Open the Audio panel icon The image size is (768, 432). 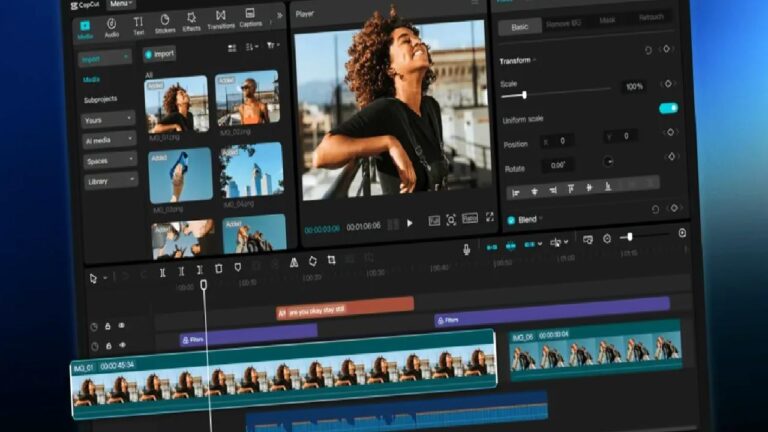click(x=112, y=27)
